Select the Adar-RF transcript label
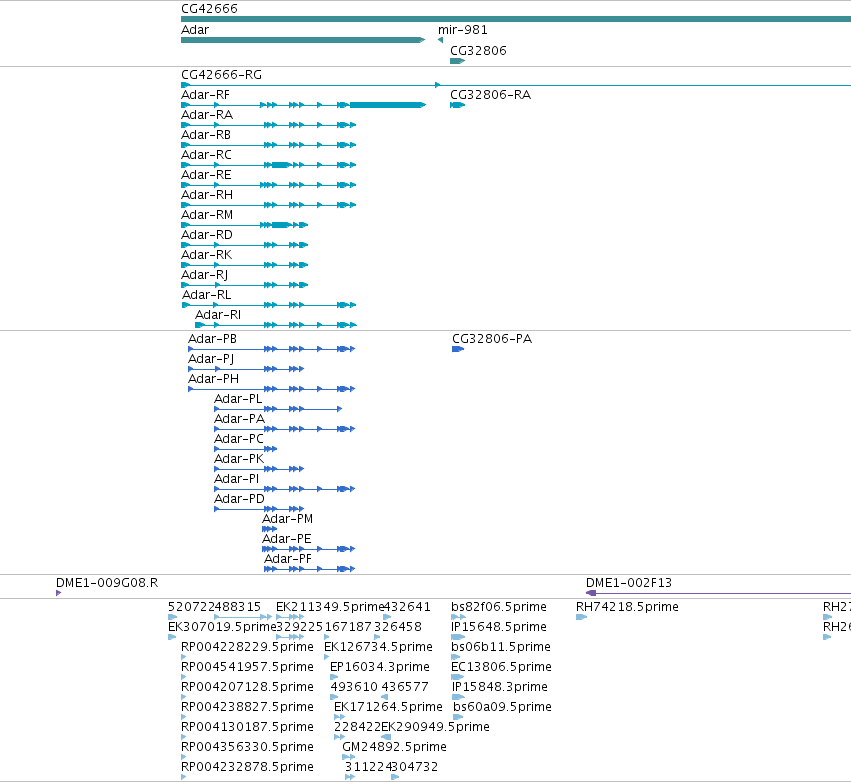Screen dimensions: 851x782 [x=205, y=95]
